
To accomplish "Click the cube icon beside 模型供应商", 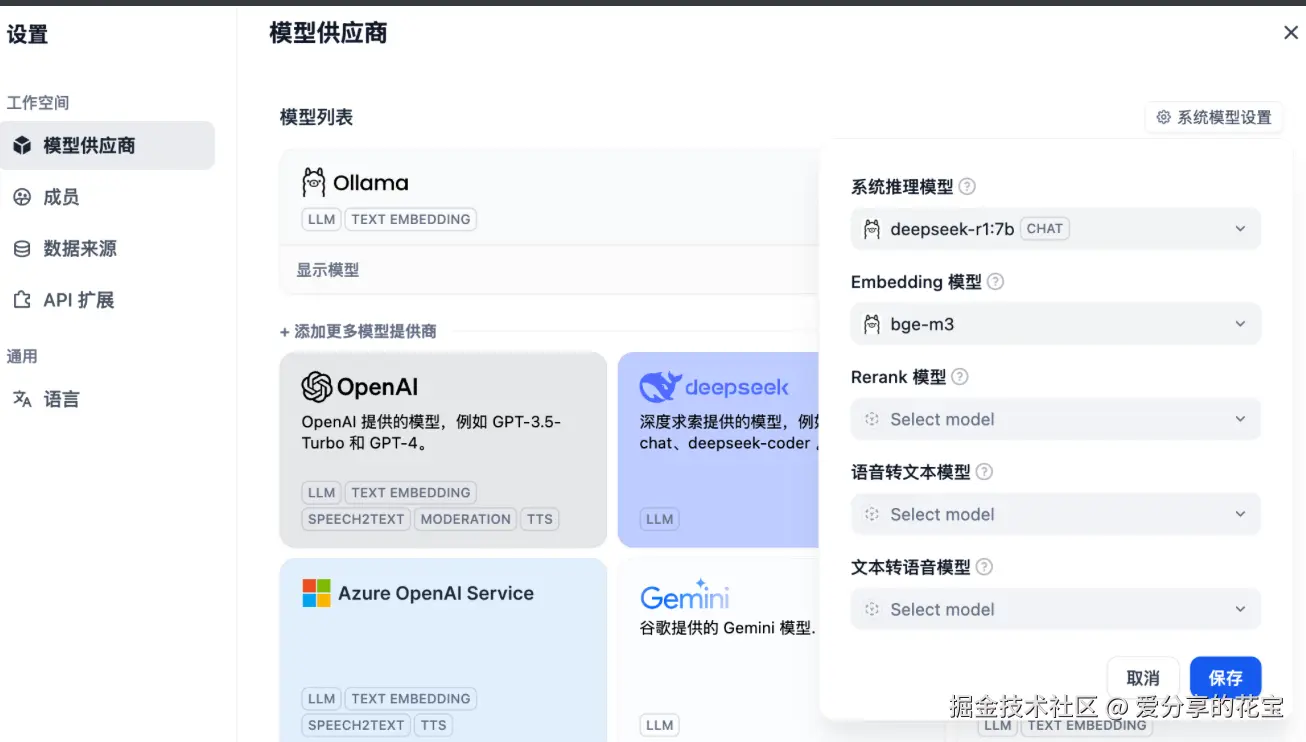I will coord(22,146).
